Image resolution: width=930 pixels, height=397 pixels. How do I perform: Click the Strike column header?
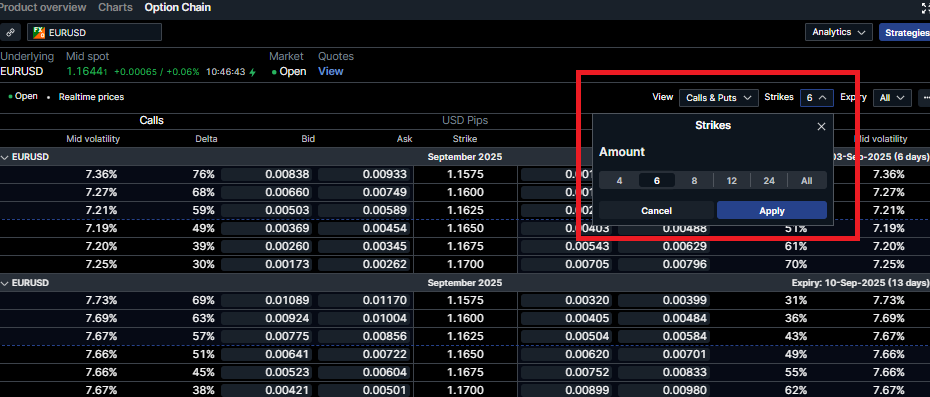[x=465, y=139]
